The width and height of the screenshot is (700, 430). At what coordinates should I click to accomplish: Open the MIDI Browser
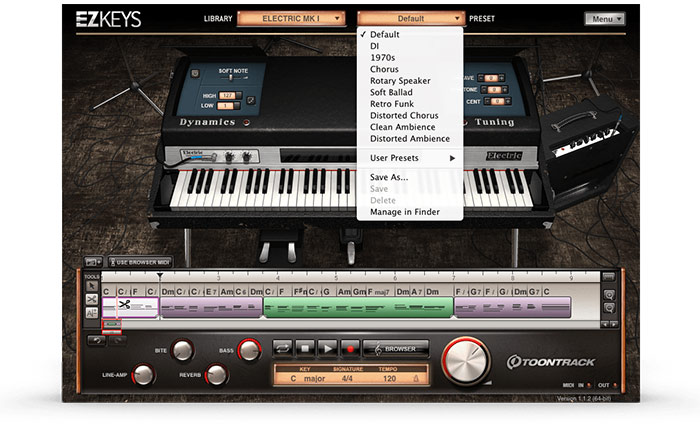click(396, 349)
